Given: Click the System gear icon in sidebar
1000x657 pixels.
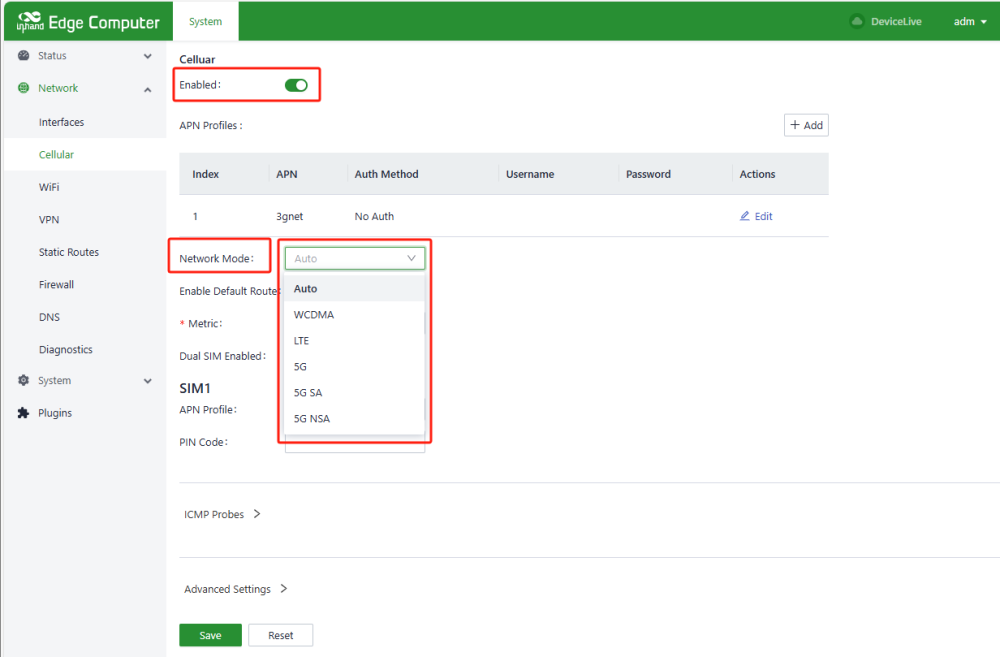Looking at the screenshot, I should click(24, 381).
